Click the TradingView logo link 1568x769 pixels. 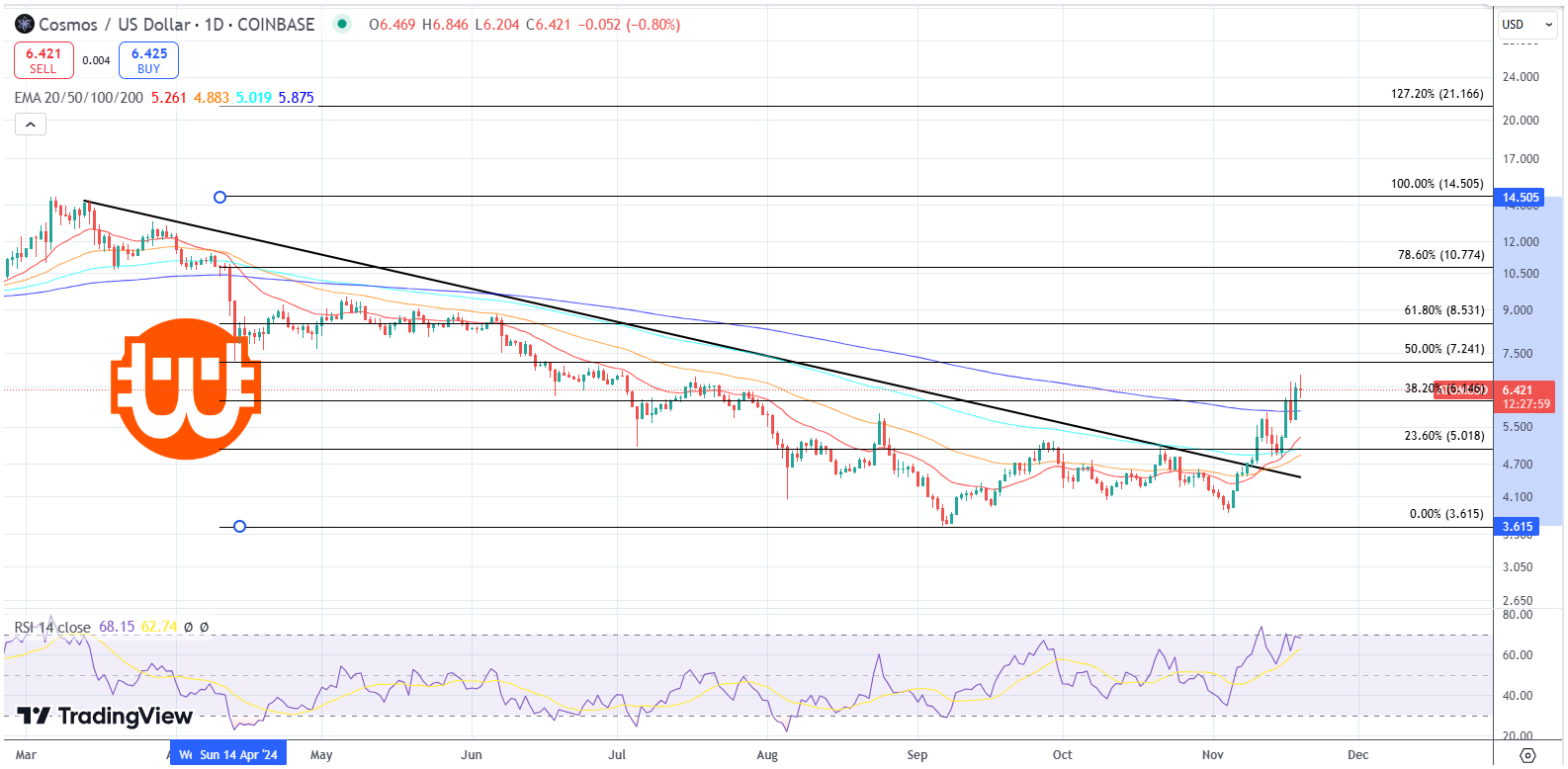[x=105, y=716]
